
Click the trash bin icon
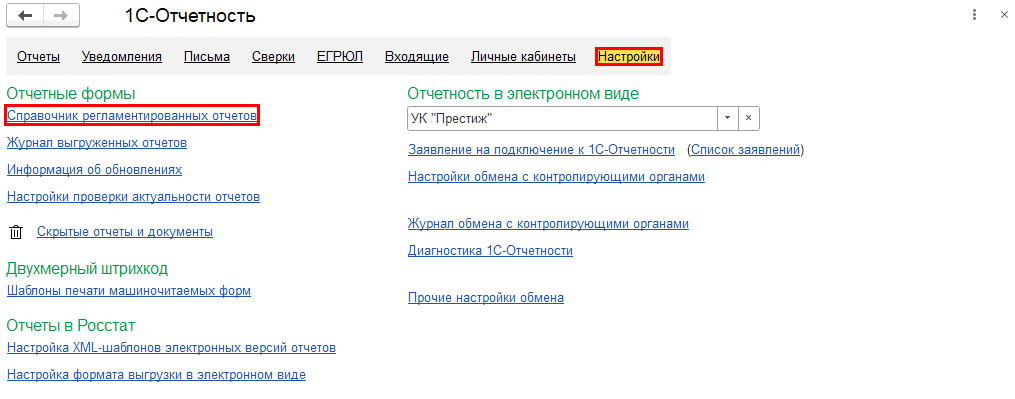(16, 232)
